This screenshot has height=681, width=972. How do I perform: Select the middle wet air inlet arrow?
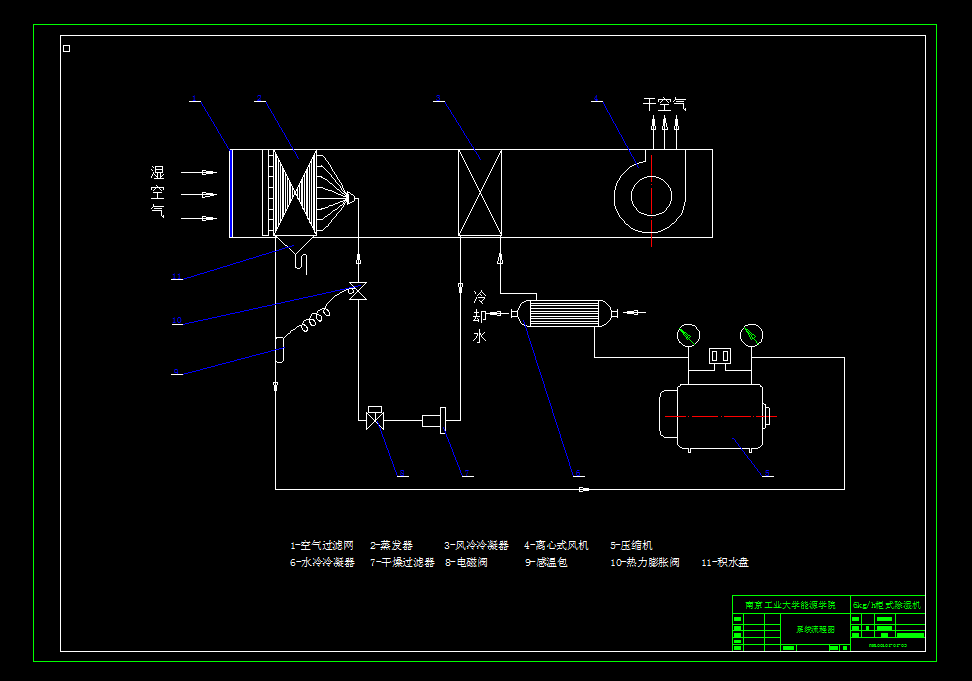click(199, 195)
